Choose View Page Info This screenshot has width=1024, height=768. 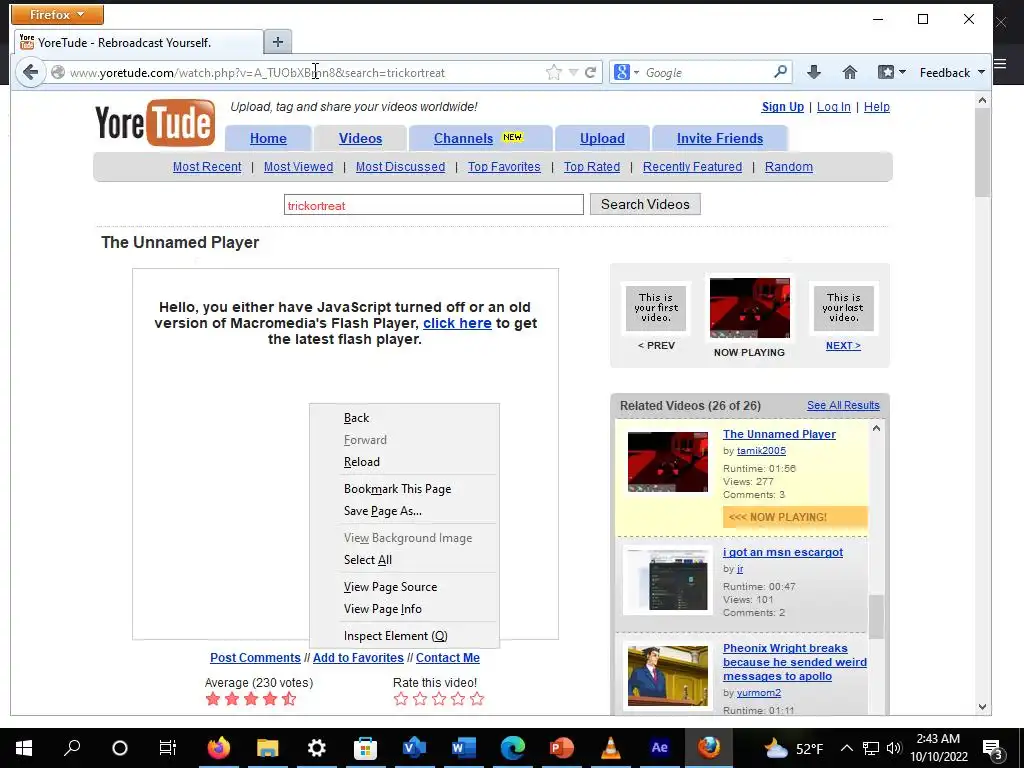404,609
